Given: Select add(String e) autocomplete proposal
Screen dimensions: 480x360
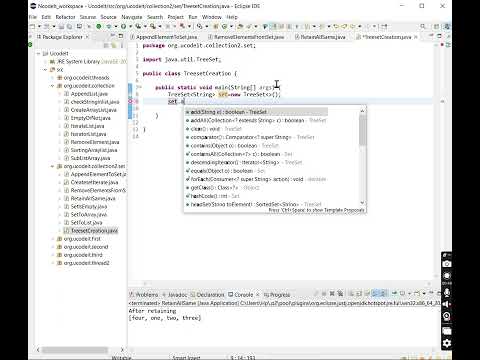Looking at the screenshot, I should pyautogui.click(x=256, y=112).
